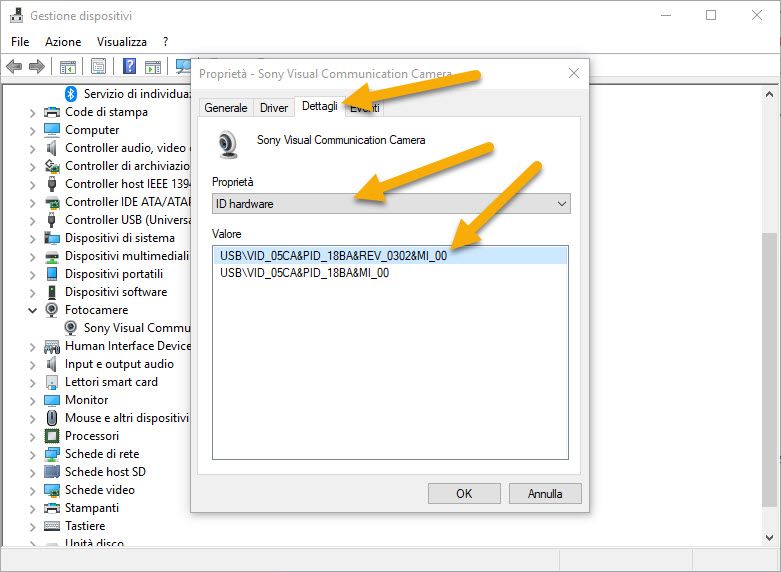
Task: Collapse the Fotocamere category
Action: [x=33, y=310]
